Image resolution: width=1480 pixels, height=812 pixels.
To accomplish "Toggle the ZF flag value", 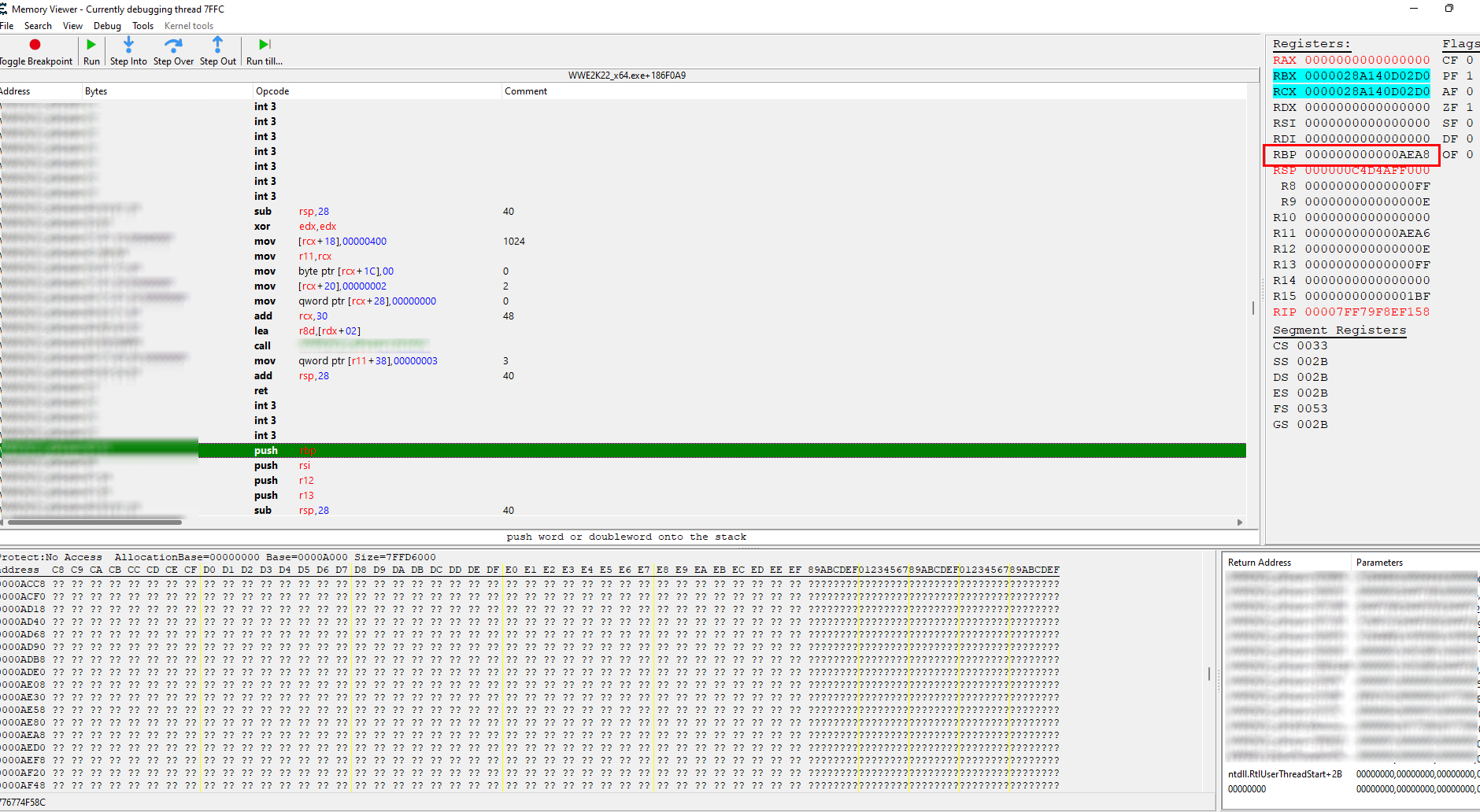I will 1469,108.
